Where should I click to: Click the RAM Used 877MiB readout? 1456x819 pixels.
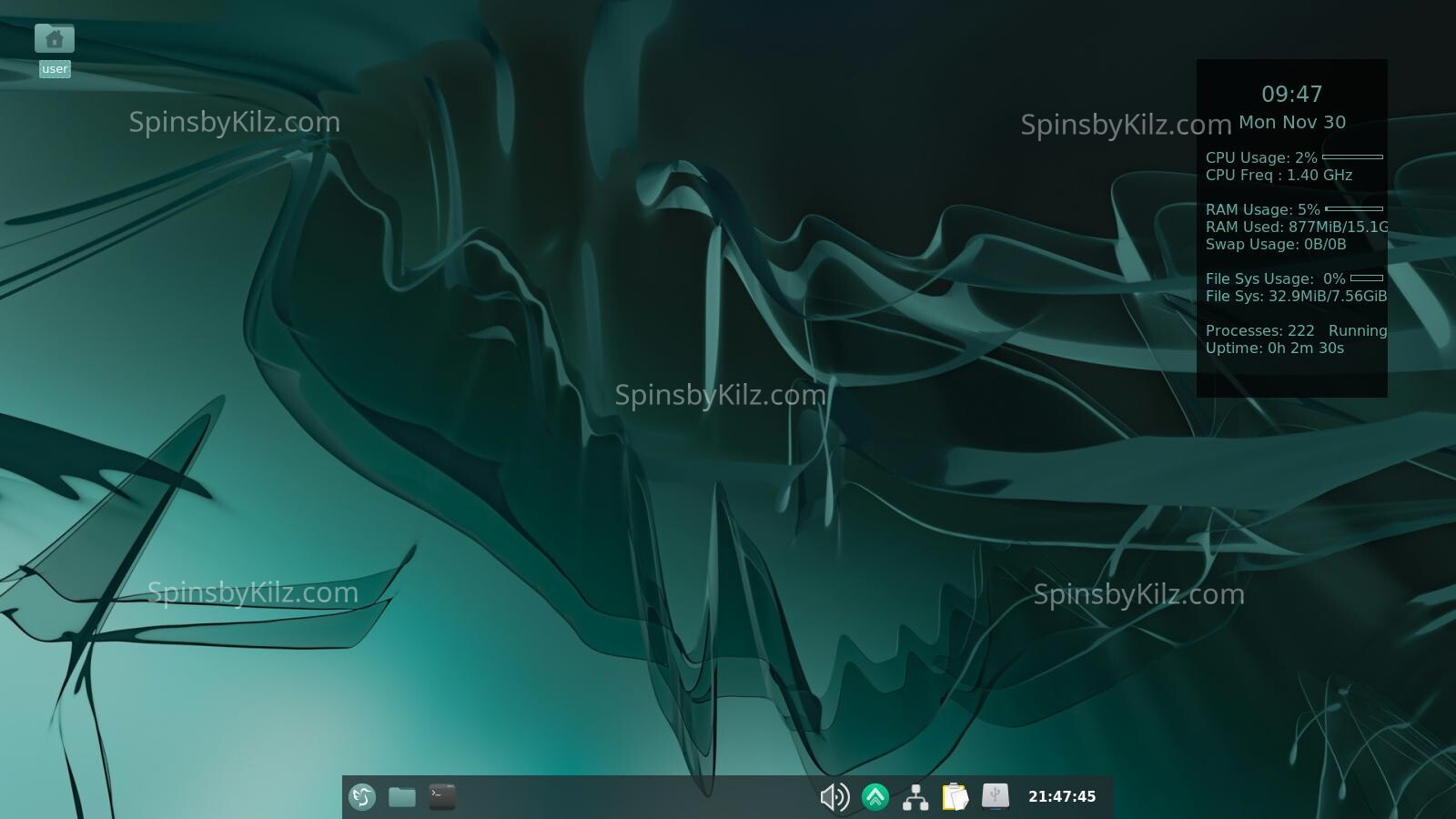tap(1296, 227)
